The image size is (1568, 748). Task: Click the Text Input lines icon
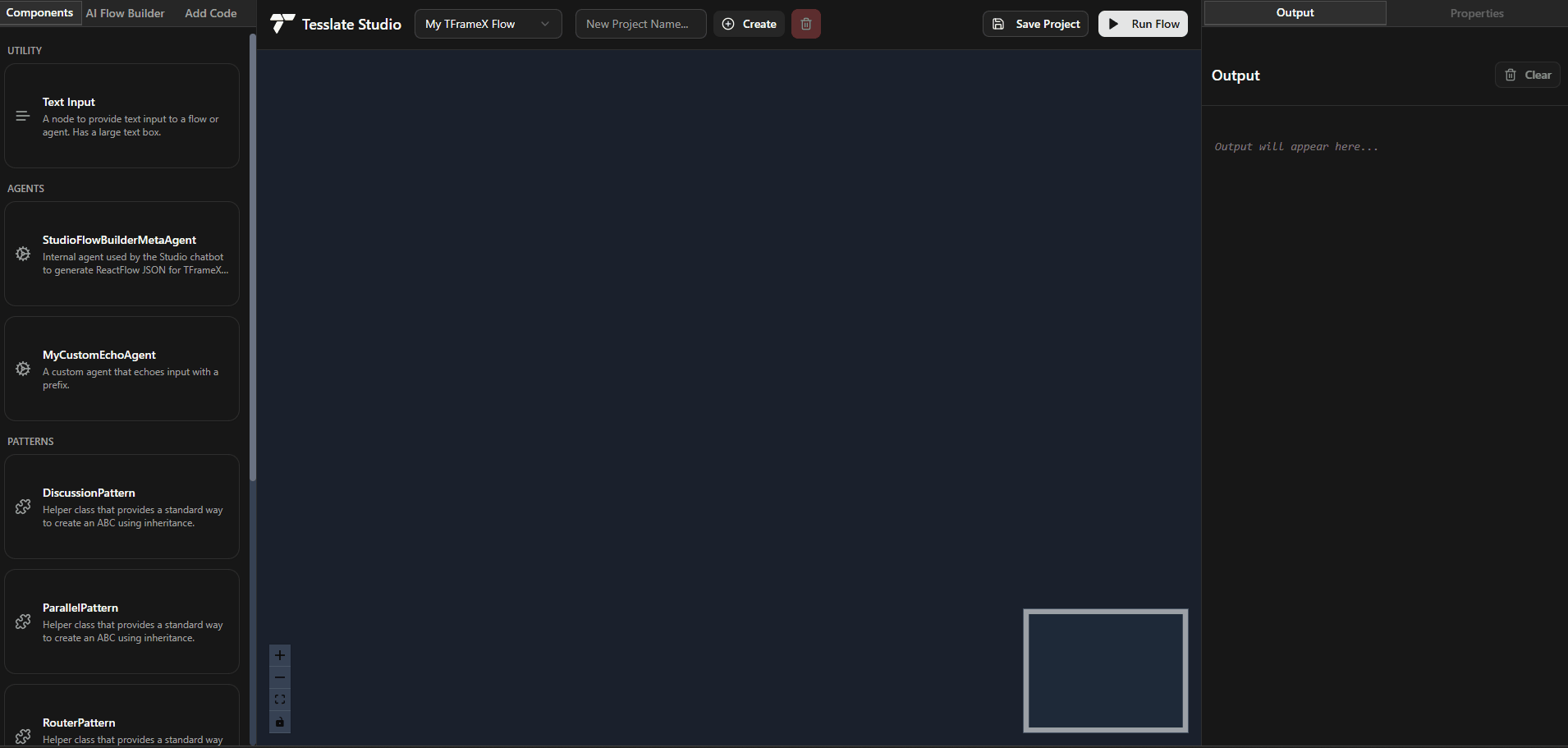[x=23, y=117]
